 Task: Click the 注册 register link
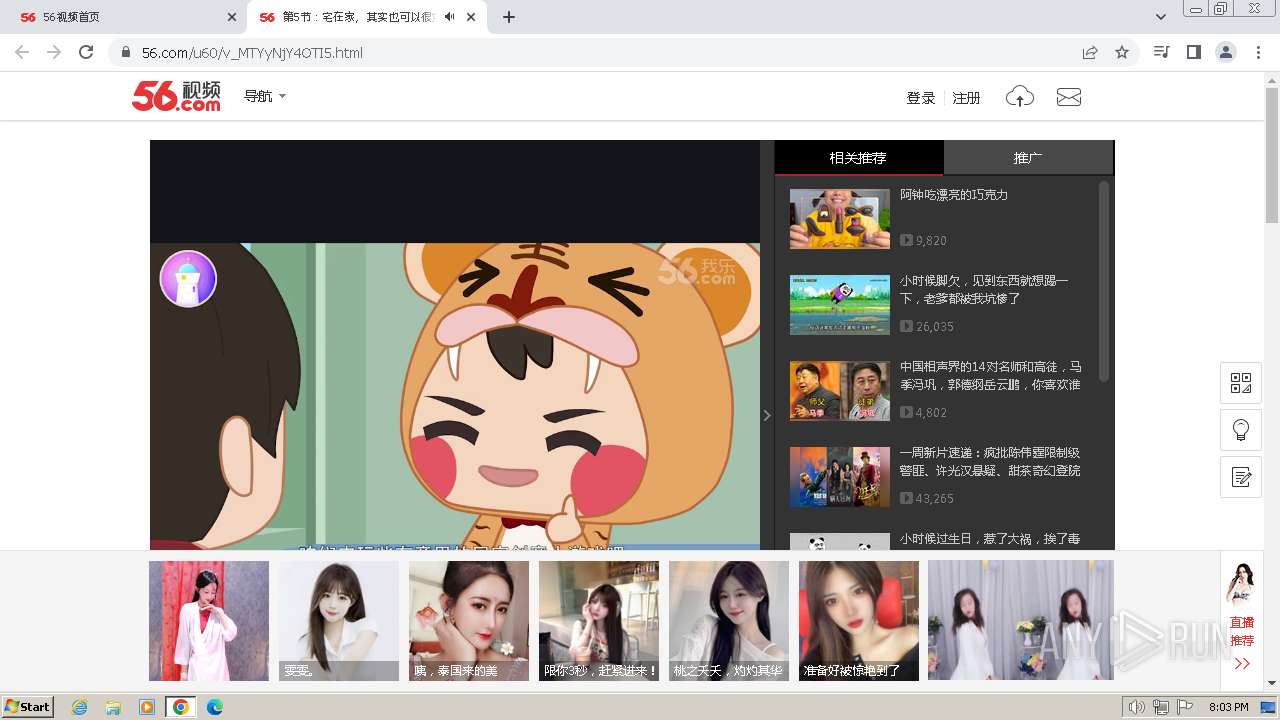pyautogui.click(x=966, y=98)
